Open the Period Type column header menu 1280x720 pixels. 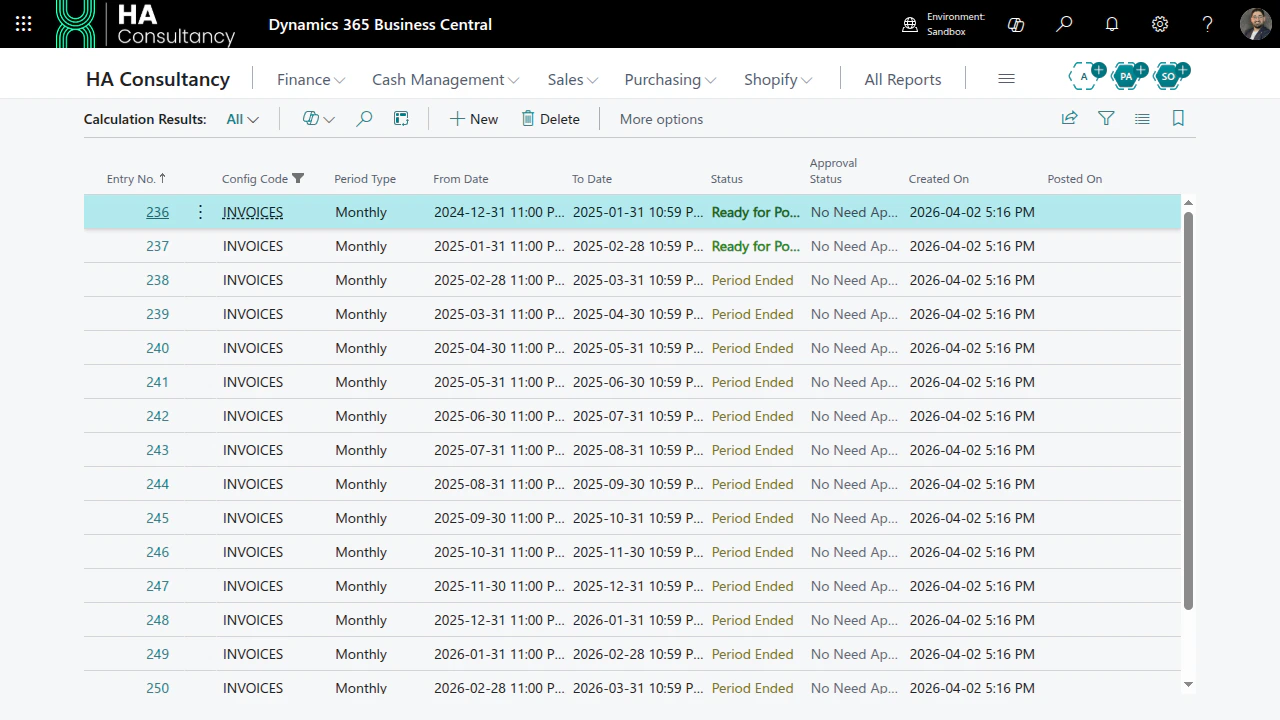[x=365, y=179]
